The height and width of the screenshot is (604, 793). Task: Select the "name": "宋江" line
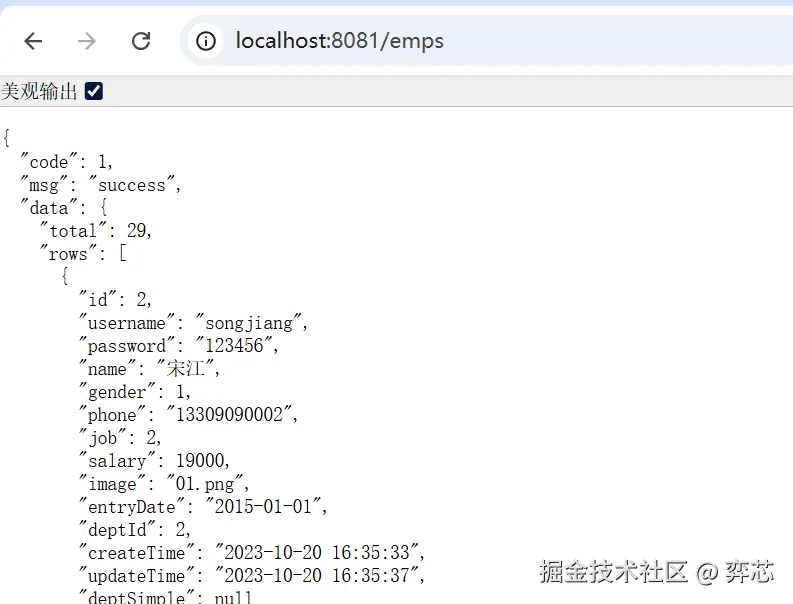(149, 369)
